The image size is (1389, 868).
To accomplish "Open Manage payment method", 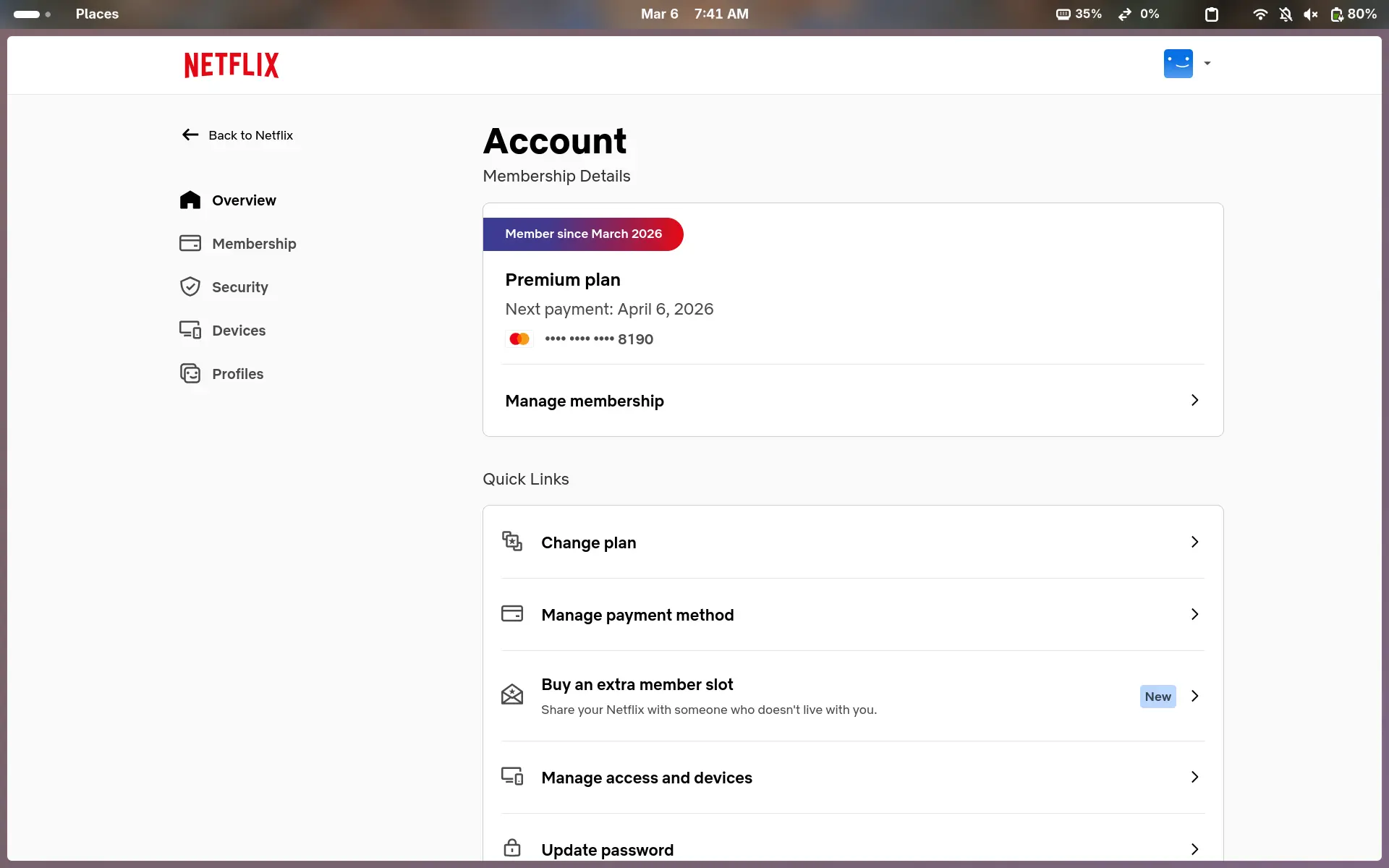I will pos(853,615).
